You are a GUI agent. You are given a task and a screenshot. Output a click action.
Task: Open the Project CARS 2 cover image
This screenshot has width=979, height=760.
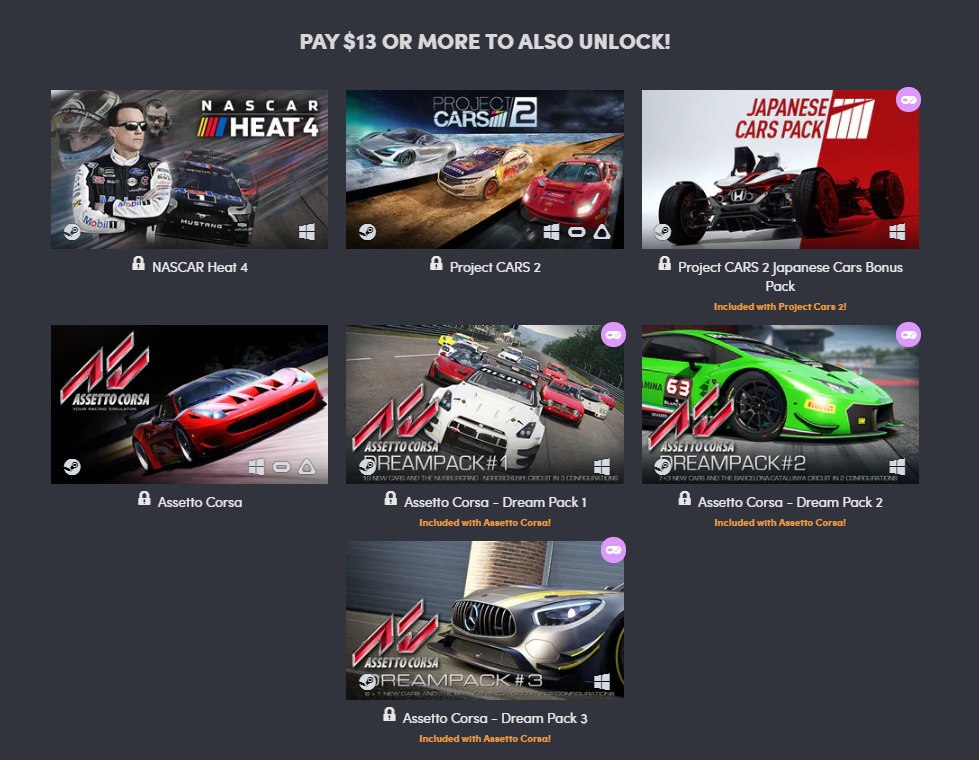pos(485,169)
